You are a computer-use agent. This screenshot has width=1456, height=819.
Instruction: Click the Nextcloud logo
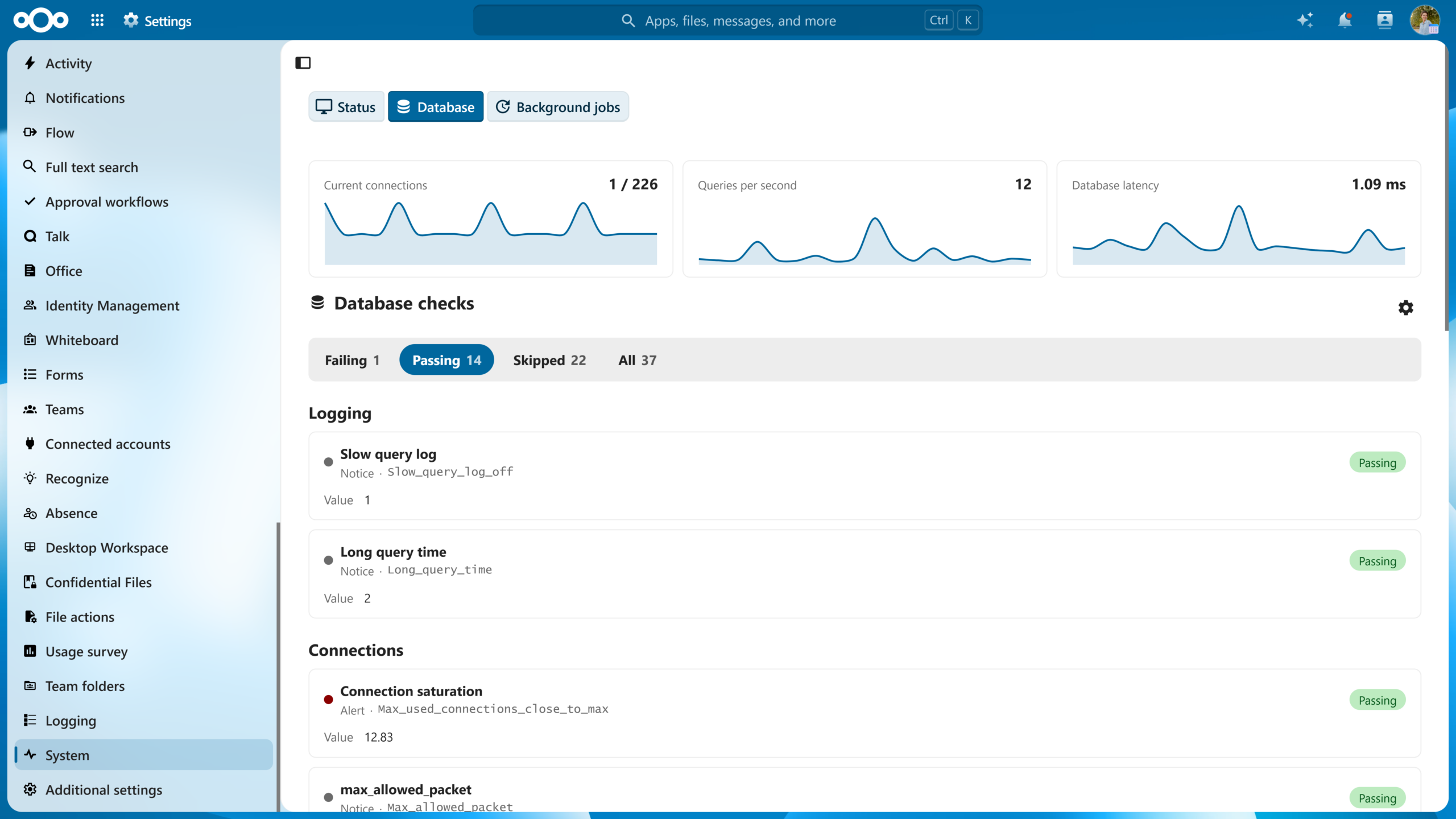[x=41, y=20]
